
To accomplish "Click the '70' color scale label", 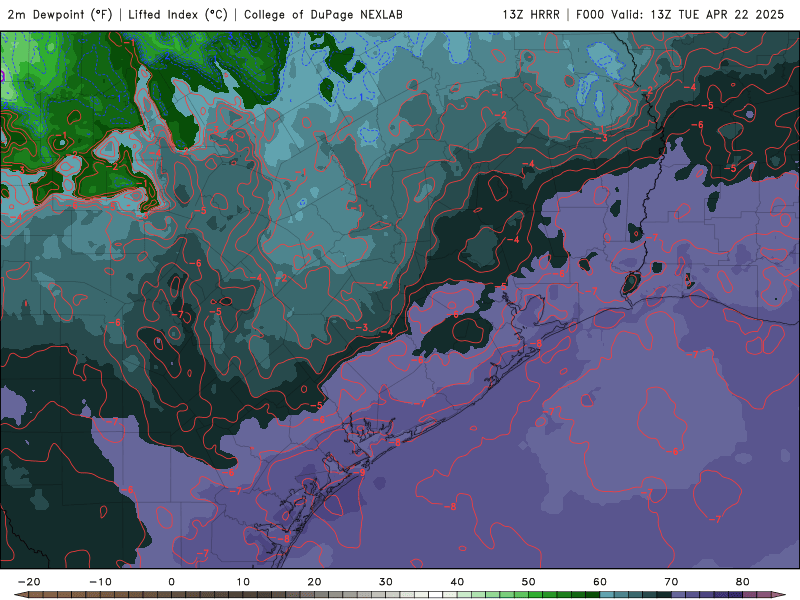I will (x=671, y=582).
